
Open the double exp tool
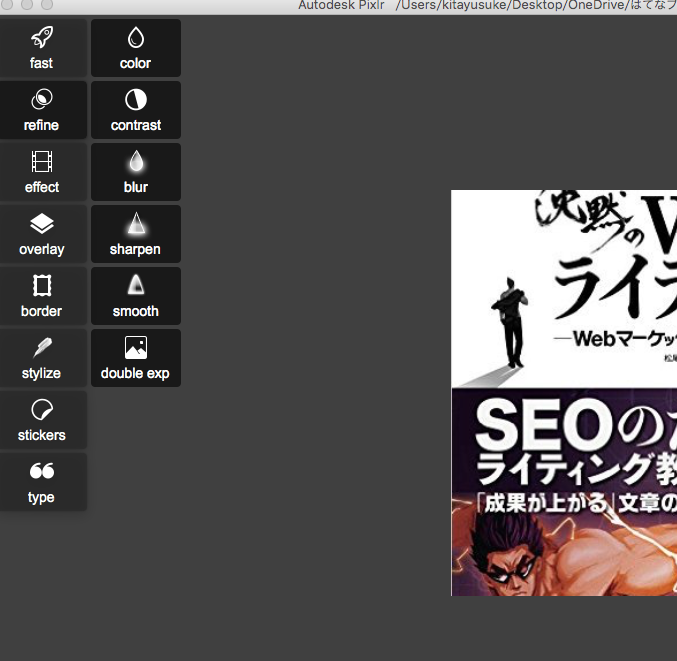click(136, 358)
